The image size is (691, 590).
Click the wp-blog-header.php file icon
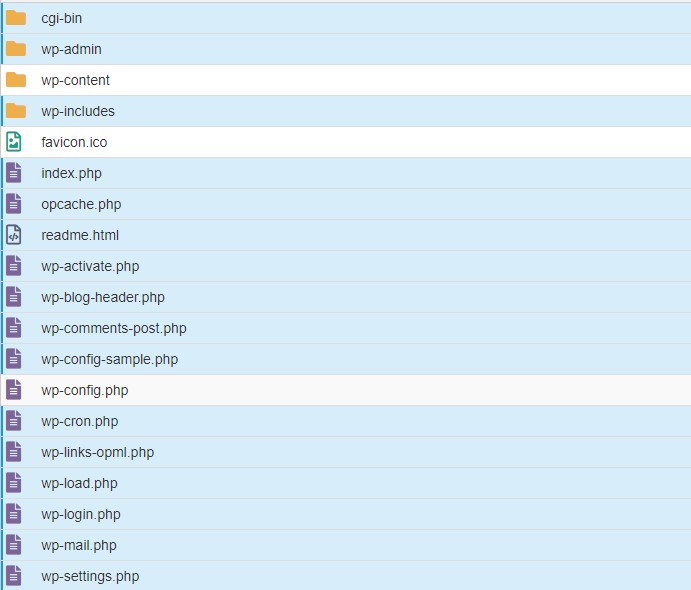(14, 297)
